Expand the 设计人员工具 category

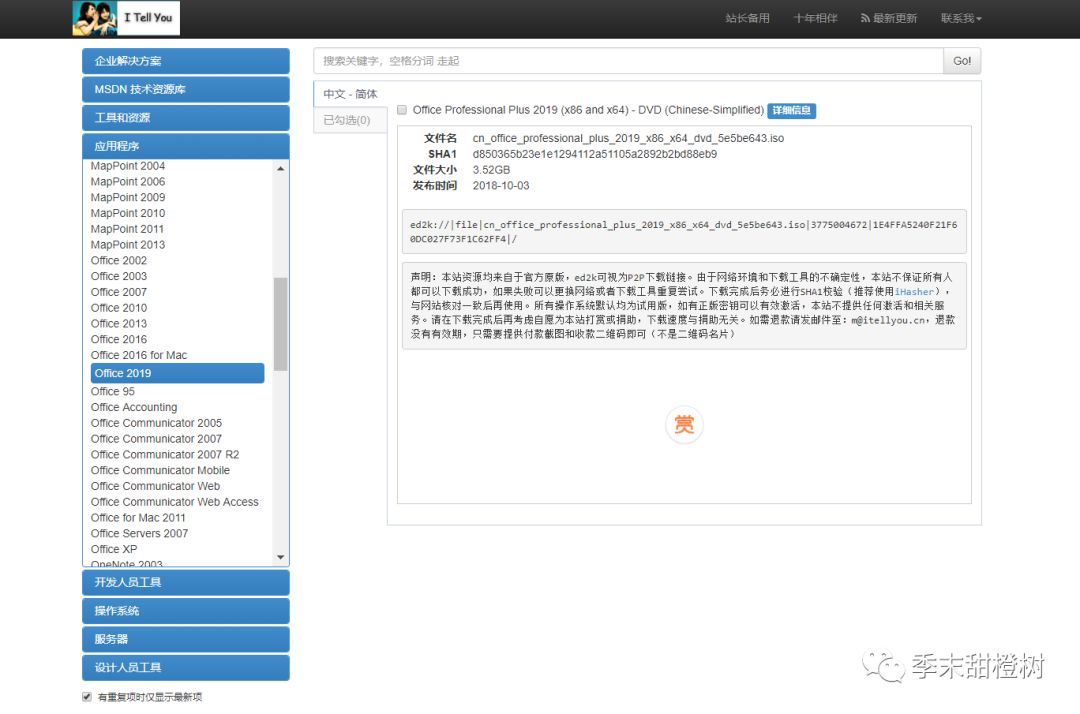(185, 667)
